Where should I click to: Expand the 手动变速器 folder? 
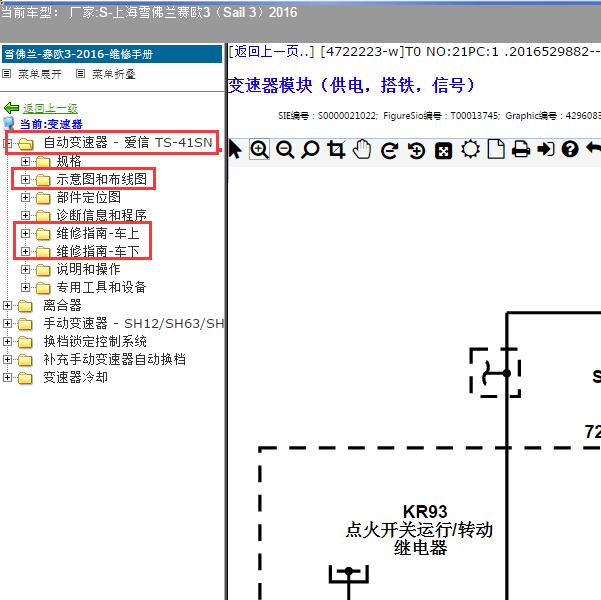pos(7,324)
